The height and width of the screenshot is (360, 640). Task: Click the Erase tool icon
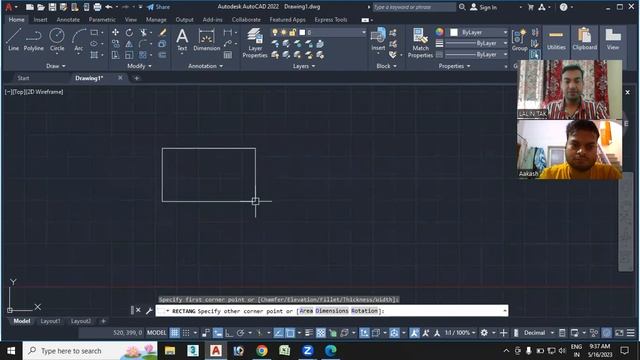pyautogui.click(x=162, y=32)
